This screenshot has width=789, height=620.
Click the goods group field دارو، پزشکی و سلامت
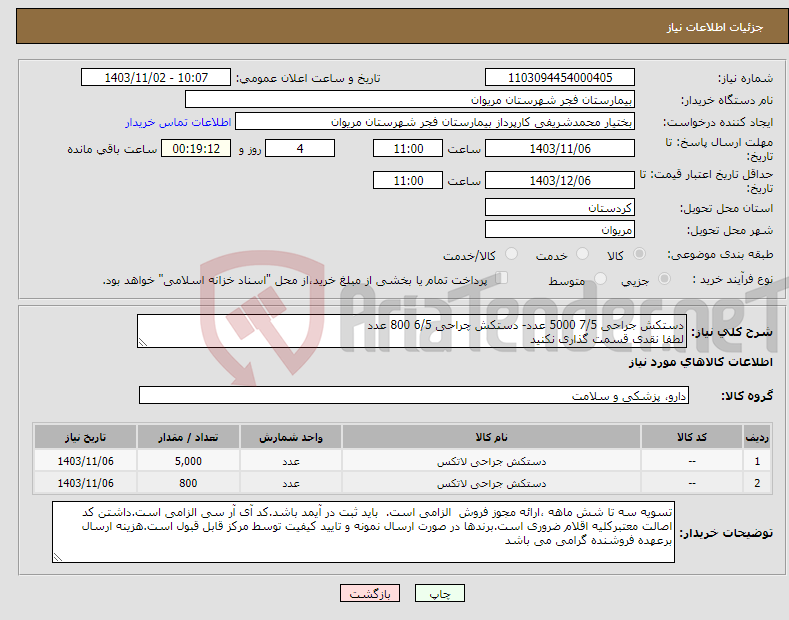(414, 396)
